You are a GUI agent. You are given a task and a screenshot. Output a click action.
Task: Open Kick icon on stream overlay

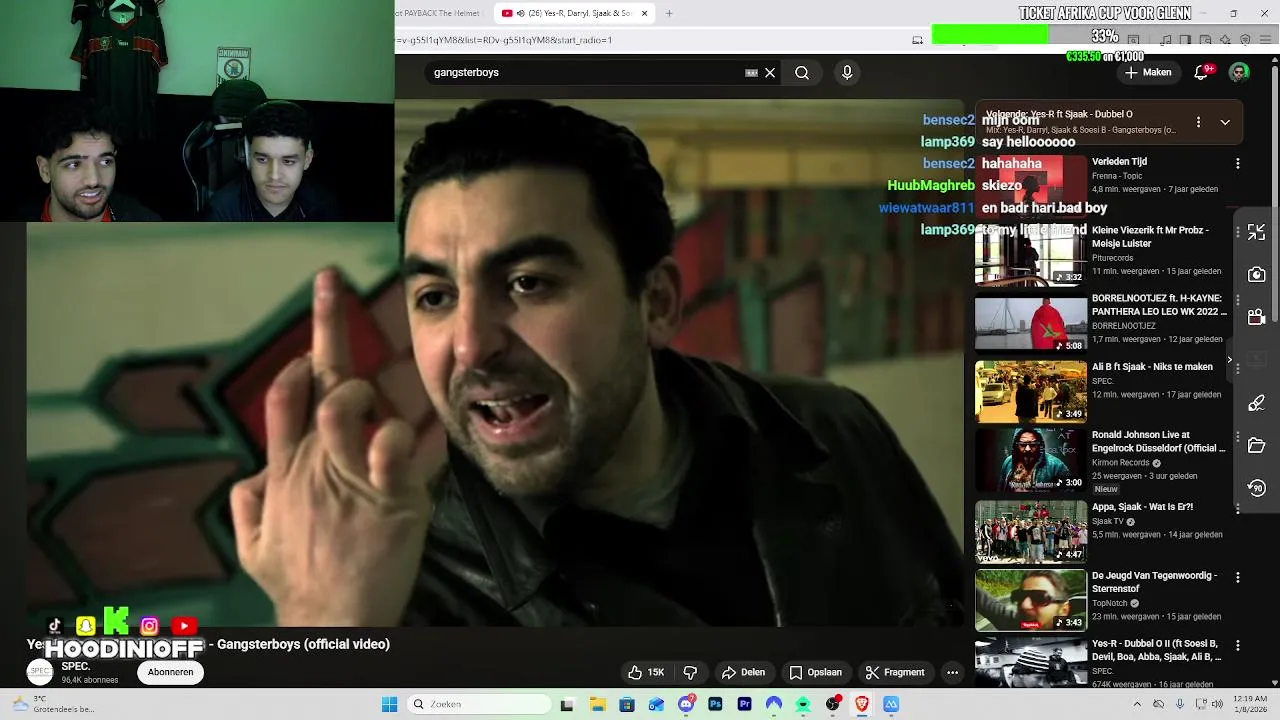tap(117, 621)
